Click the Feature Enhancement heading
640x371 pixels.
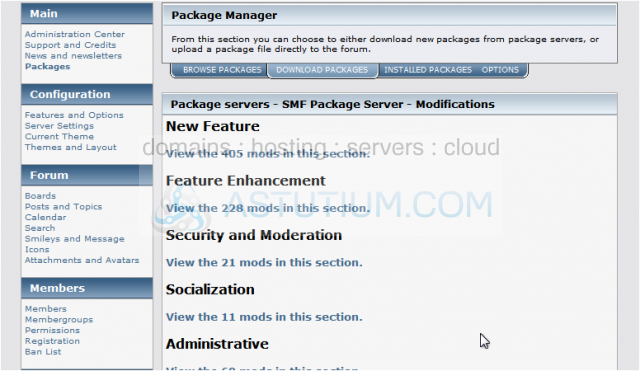tap(246, 180)
